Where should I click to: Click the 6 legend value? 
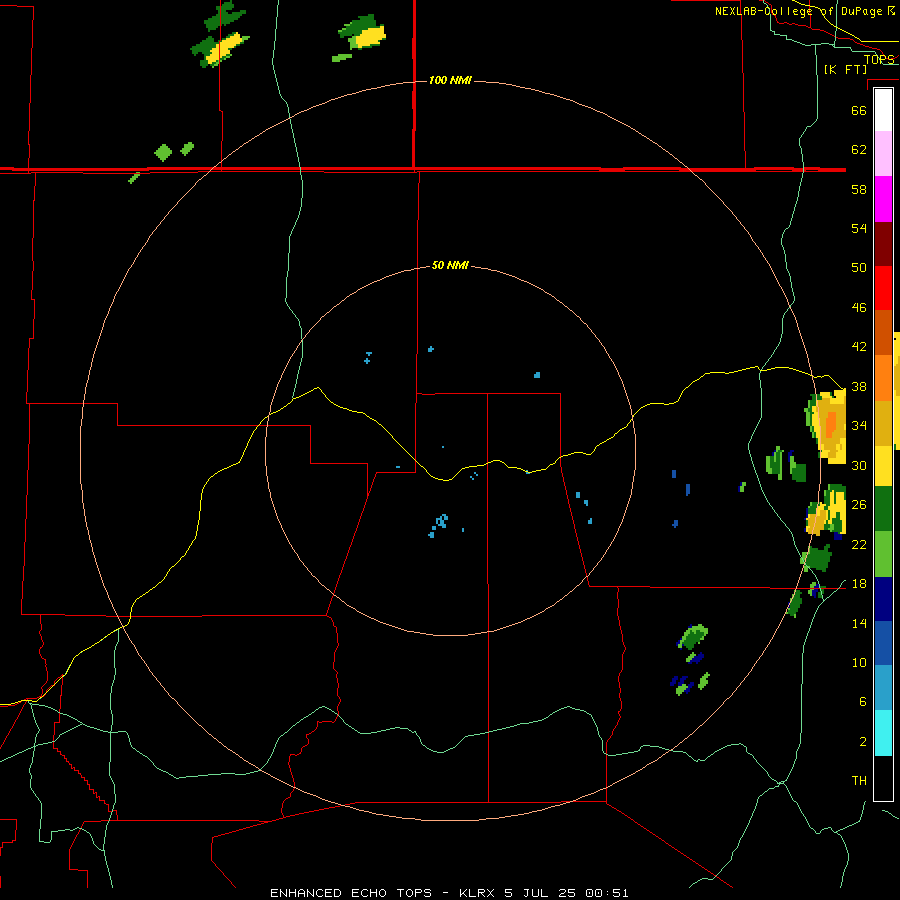(x=863, y=701)
